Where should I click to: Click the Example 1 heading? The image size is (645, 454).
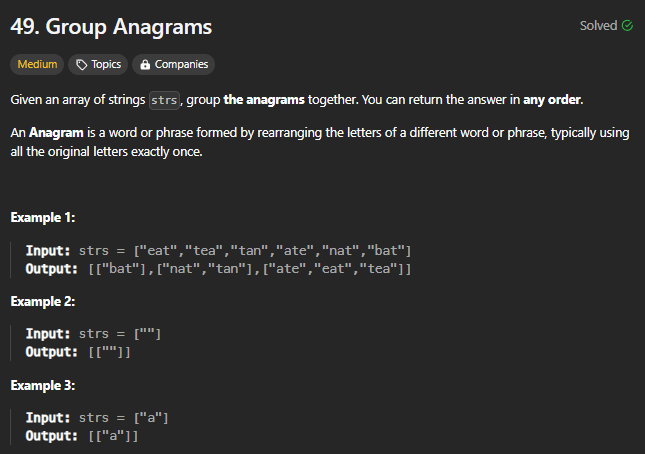tap(43, 217)
